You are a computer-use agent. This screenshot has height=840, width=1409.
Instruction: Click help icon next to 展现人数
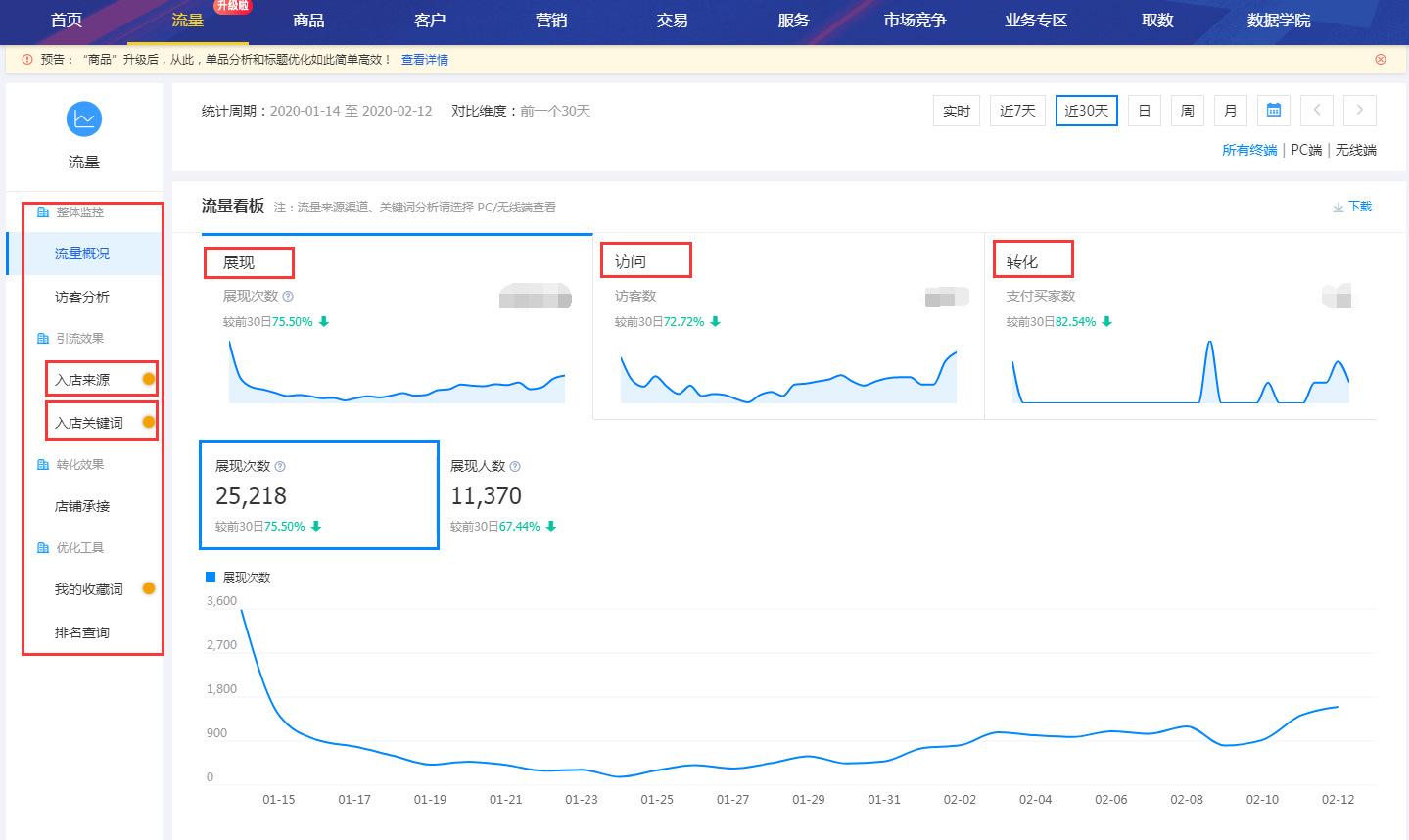pos(515,467)
